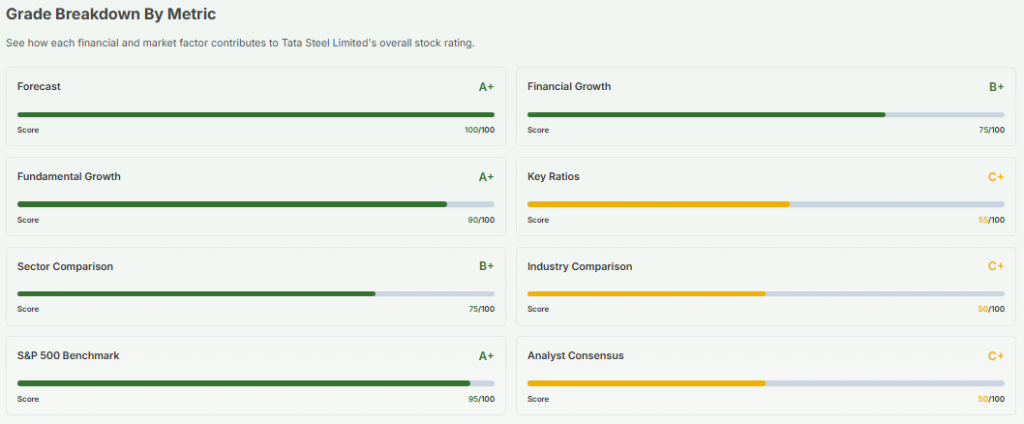1024x424 pixels.
Task: Select the Forecast metric title
Action: (39, 87)
